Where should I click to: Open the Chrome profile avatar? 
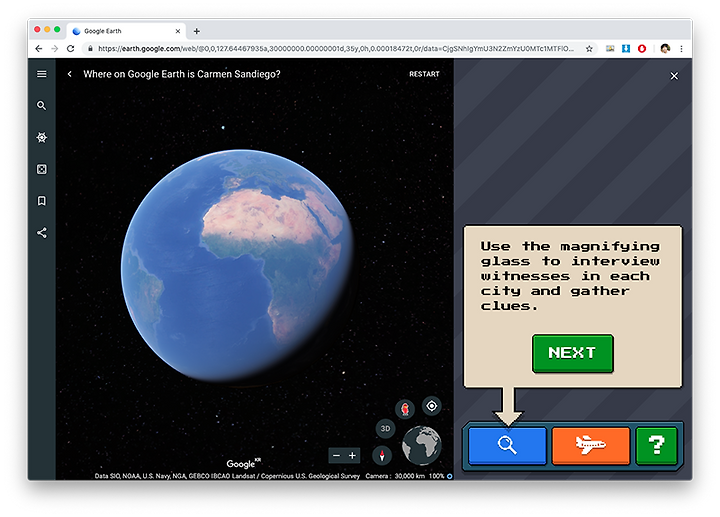click(x=665, y=49)
